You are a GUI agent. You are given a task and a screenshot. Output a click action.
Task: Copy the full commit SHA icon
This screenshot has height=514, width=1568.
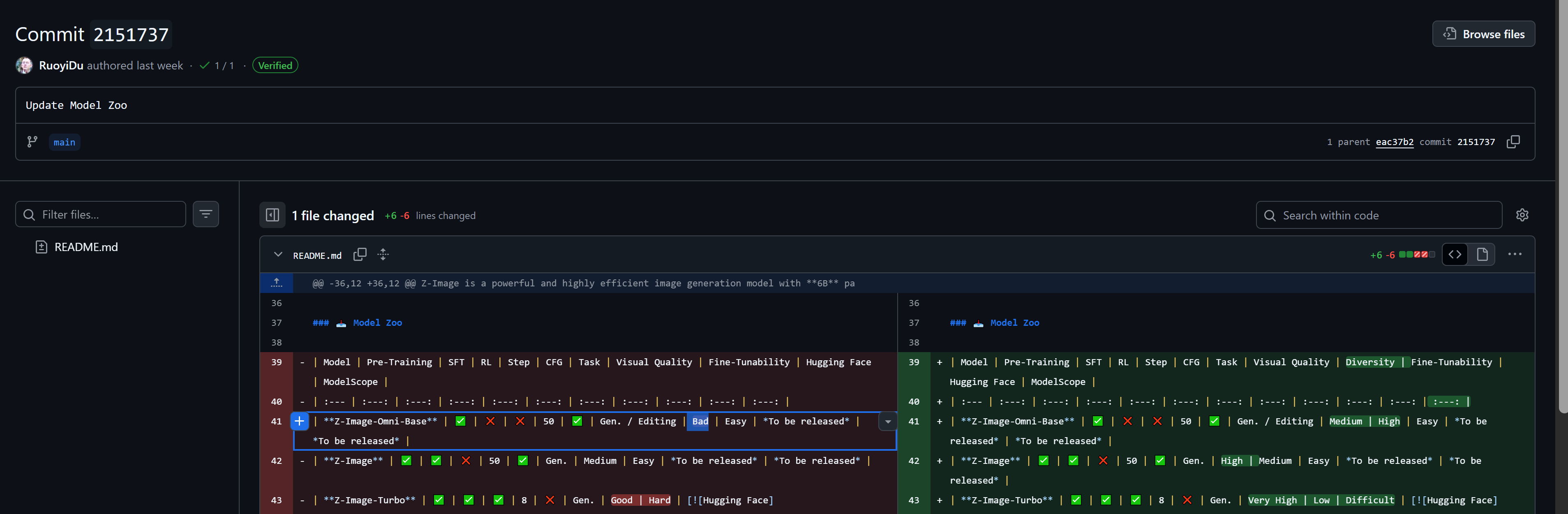1513,142
